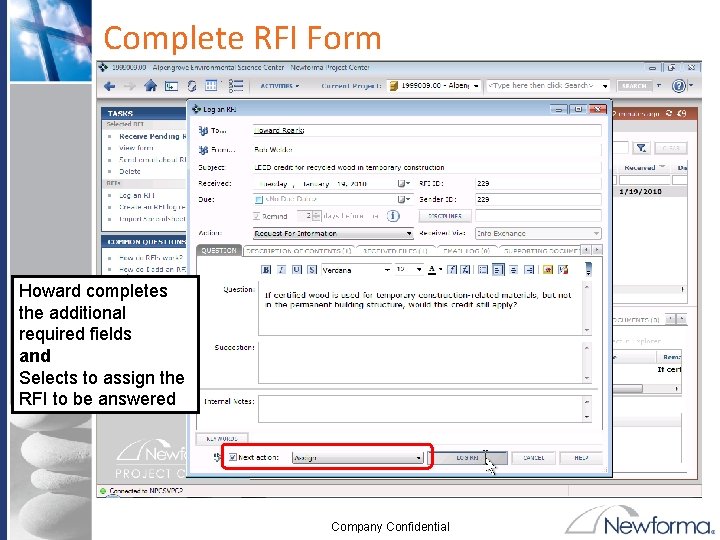Image resolution: width=720 pixels, height=540 pixels.
Task: Click the Clear button in background panel
Action: (x=670, y=148)
